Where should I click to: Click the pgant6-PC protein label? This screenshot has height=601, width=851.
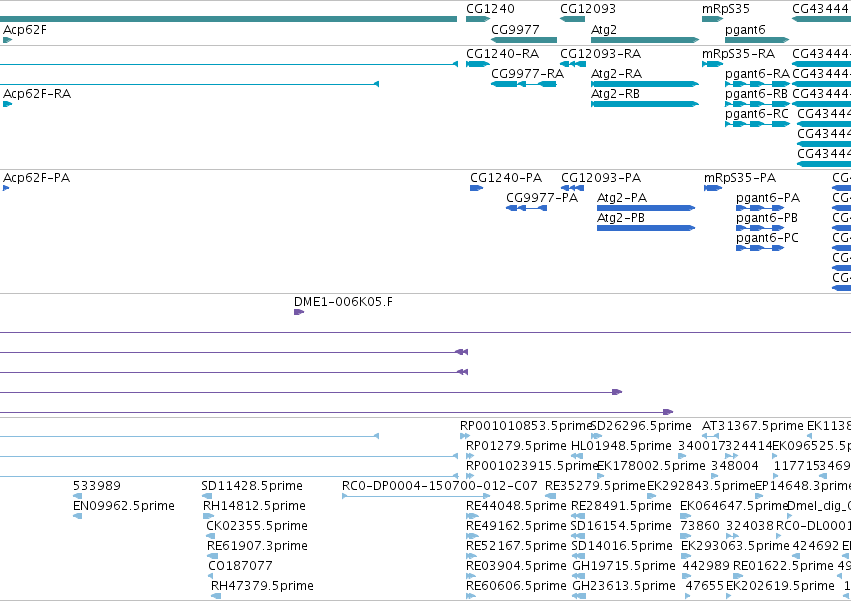click(767, 238)
